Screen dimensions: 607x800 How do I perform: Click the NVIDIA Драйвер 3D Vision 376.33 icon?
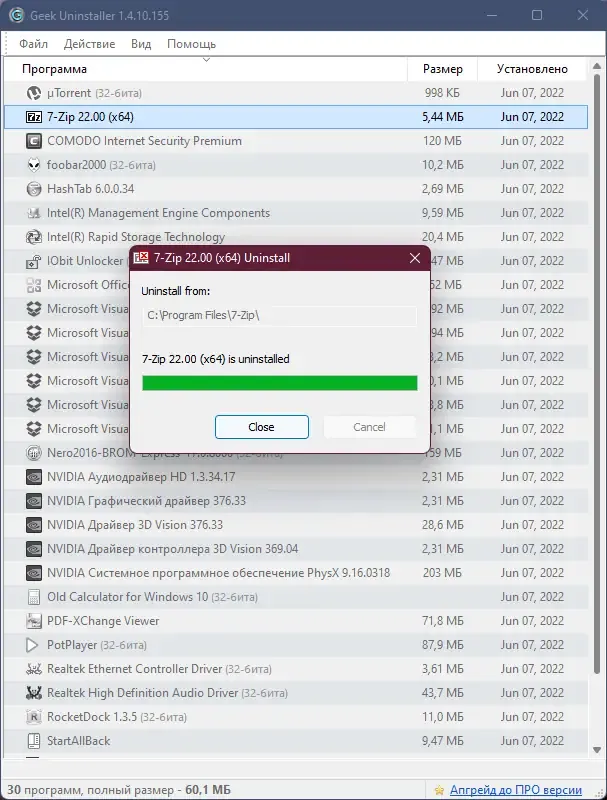pyautogui.click(x=34, y=524)
